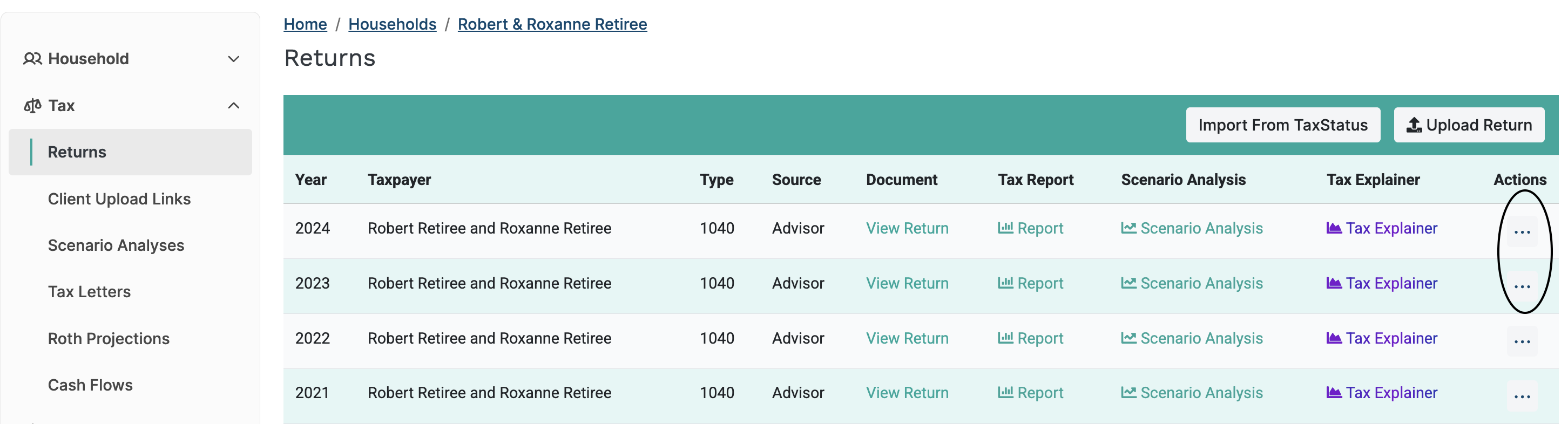Image resolution: width=1568 pixels, height=424 pixels.
Task: Click Import From TaxStatus button
Action: (x=1282, y=125)
